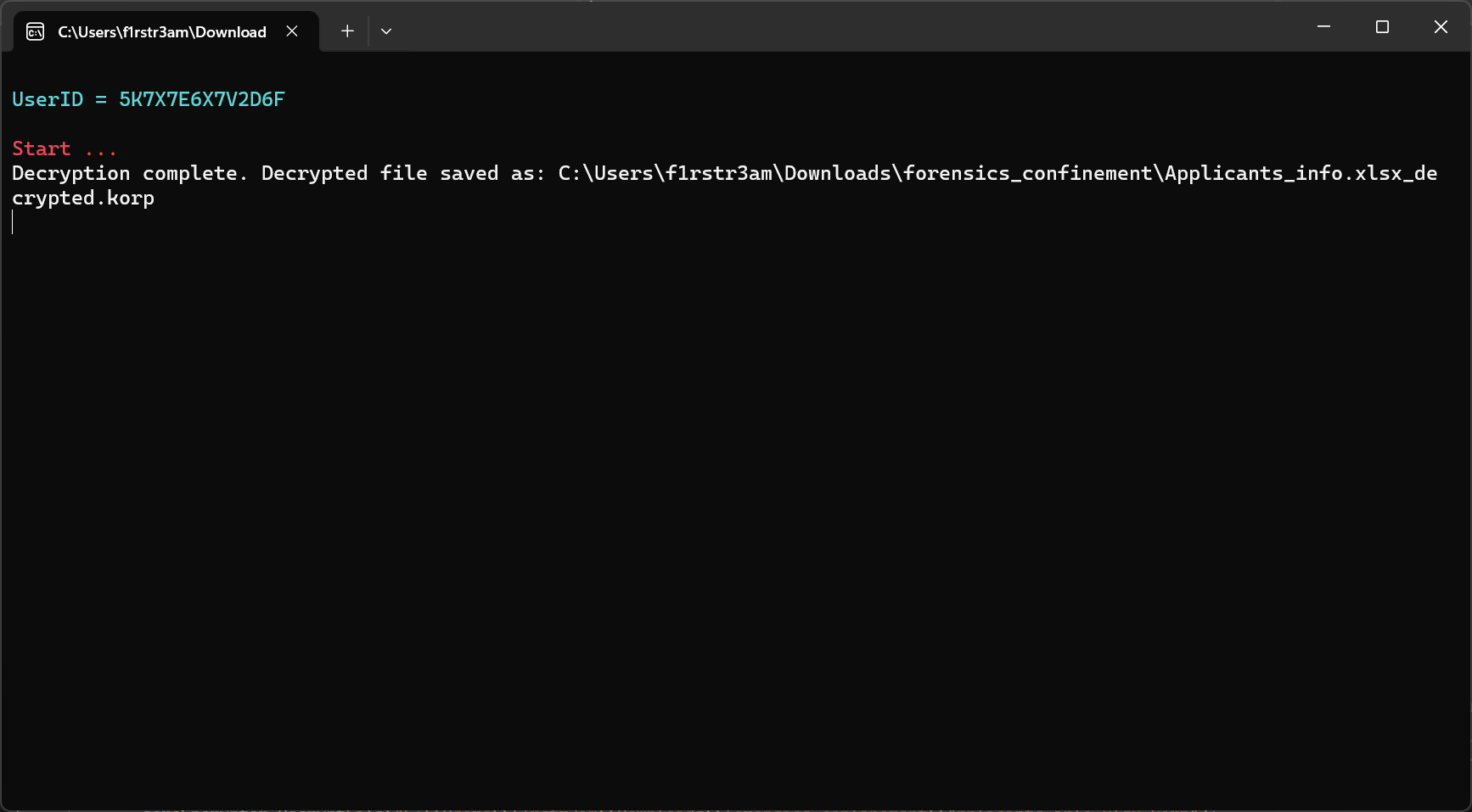The width and height of the screenshot is (1472, 812).
Task: Maximize the terminal window
Action: 1382,27
